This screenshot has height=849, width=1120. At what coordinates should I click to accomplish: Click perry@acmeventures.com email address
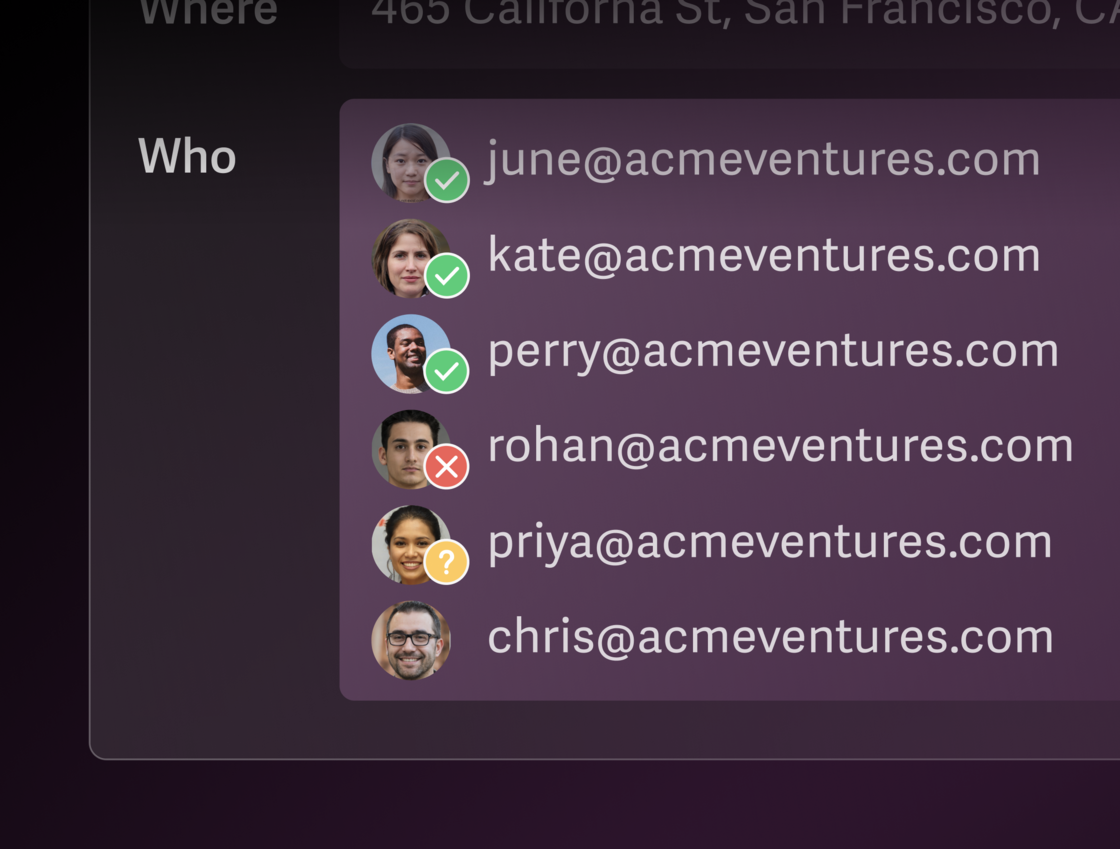(x=772, y=351)
